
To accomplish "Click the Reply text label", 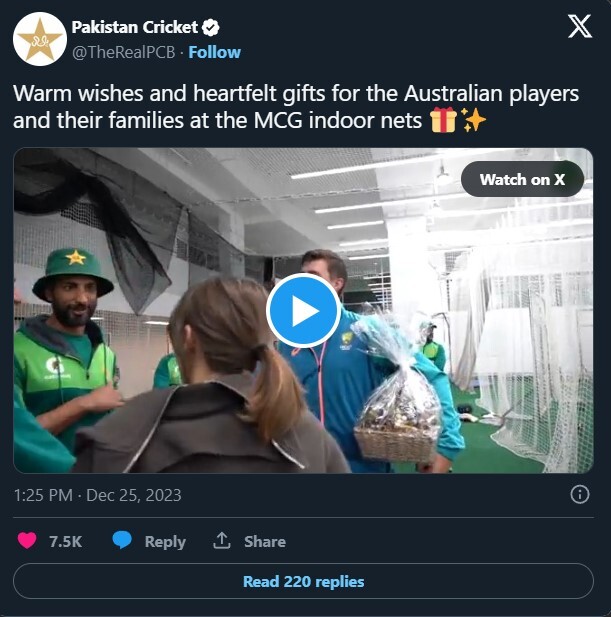I will pyautogui.click(x=165, y=542).
